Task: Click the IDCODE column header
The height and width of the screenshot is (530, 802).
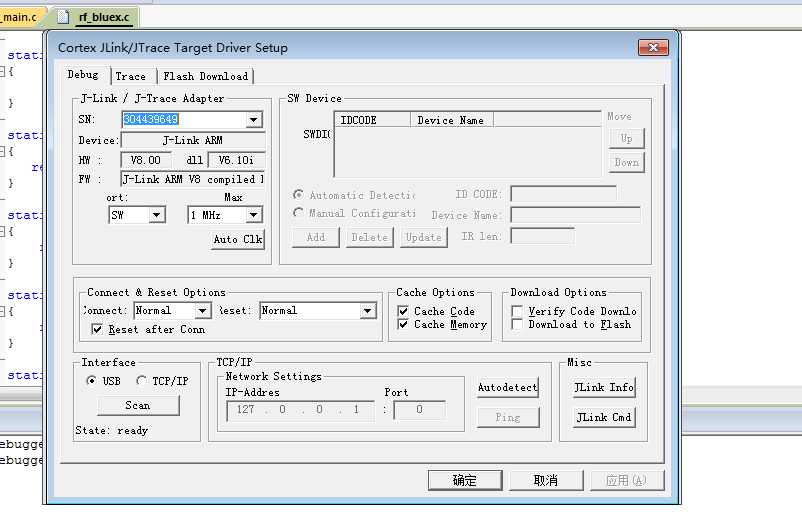Action: (372, 120)
